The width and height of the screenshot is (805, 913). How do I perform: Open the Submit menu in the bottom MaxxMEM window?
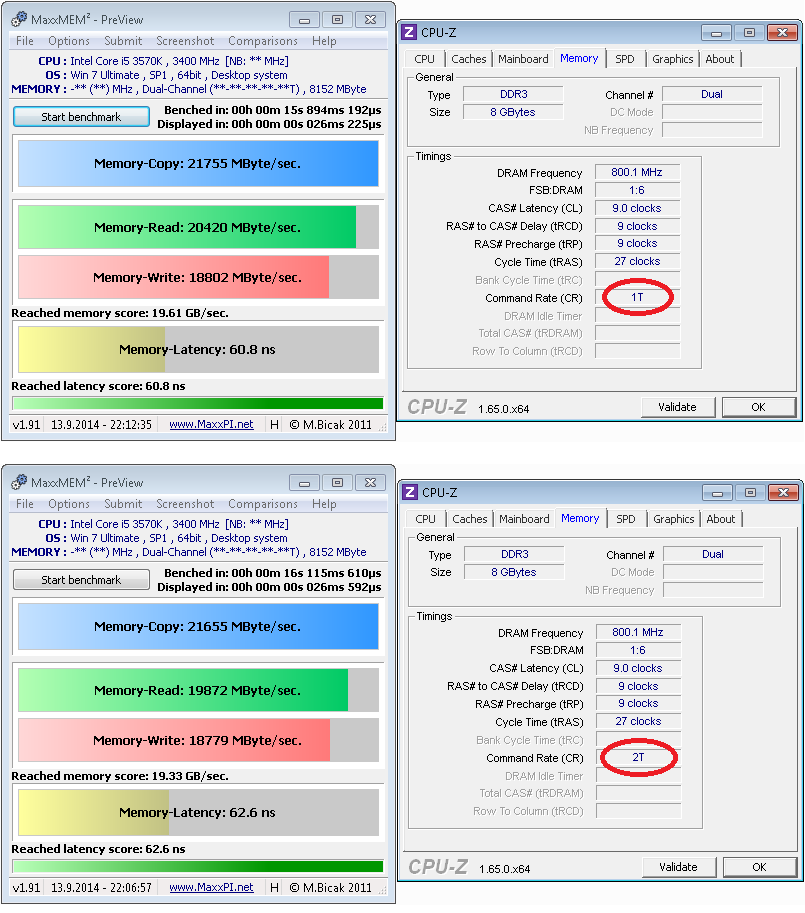(x=123, y=504)
